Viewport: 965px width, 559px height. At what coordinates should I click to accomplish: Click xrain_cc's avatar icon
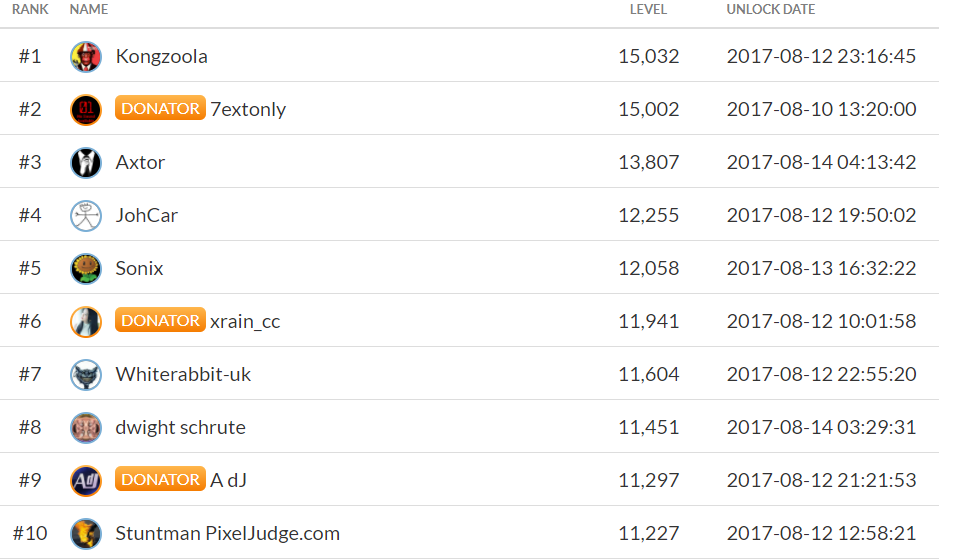(x=86, y=322)
